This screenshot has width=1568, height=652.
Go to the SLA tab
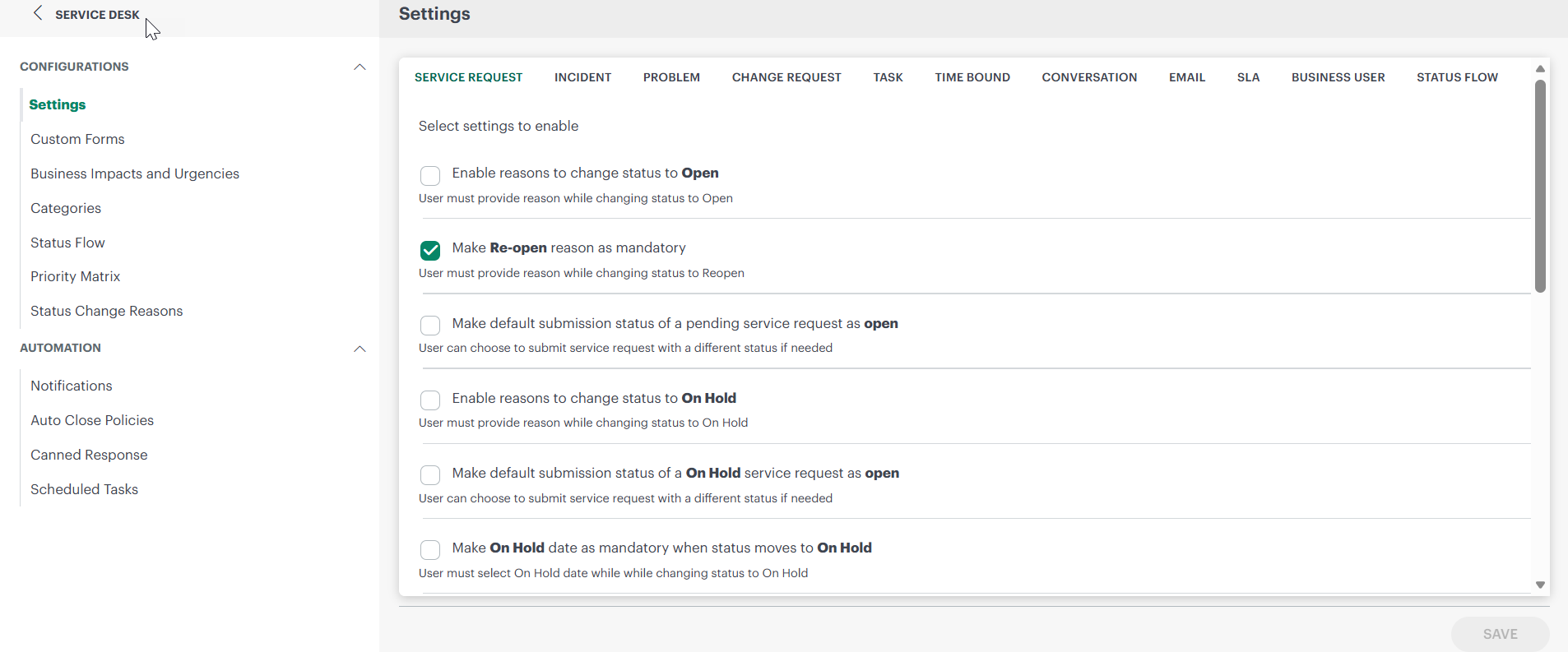pos(1248,77)
